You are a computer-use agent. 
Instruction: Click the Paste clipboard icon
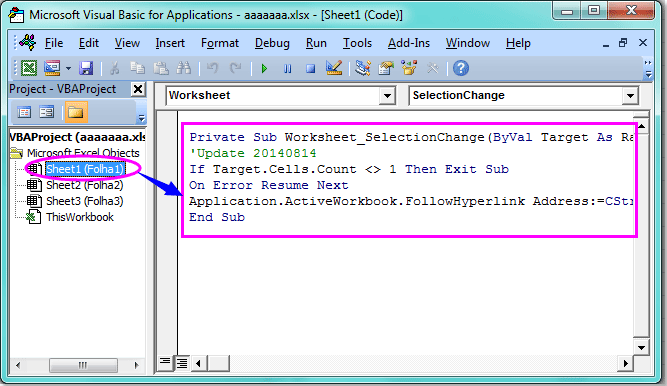[x=161, y=68]
